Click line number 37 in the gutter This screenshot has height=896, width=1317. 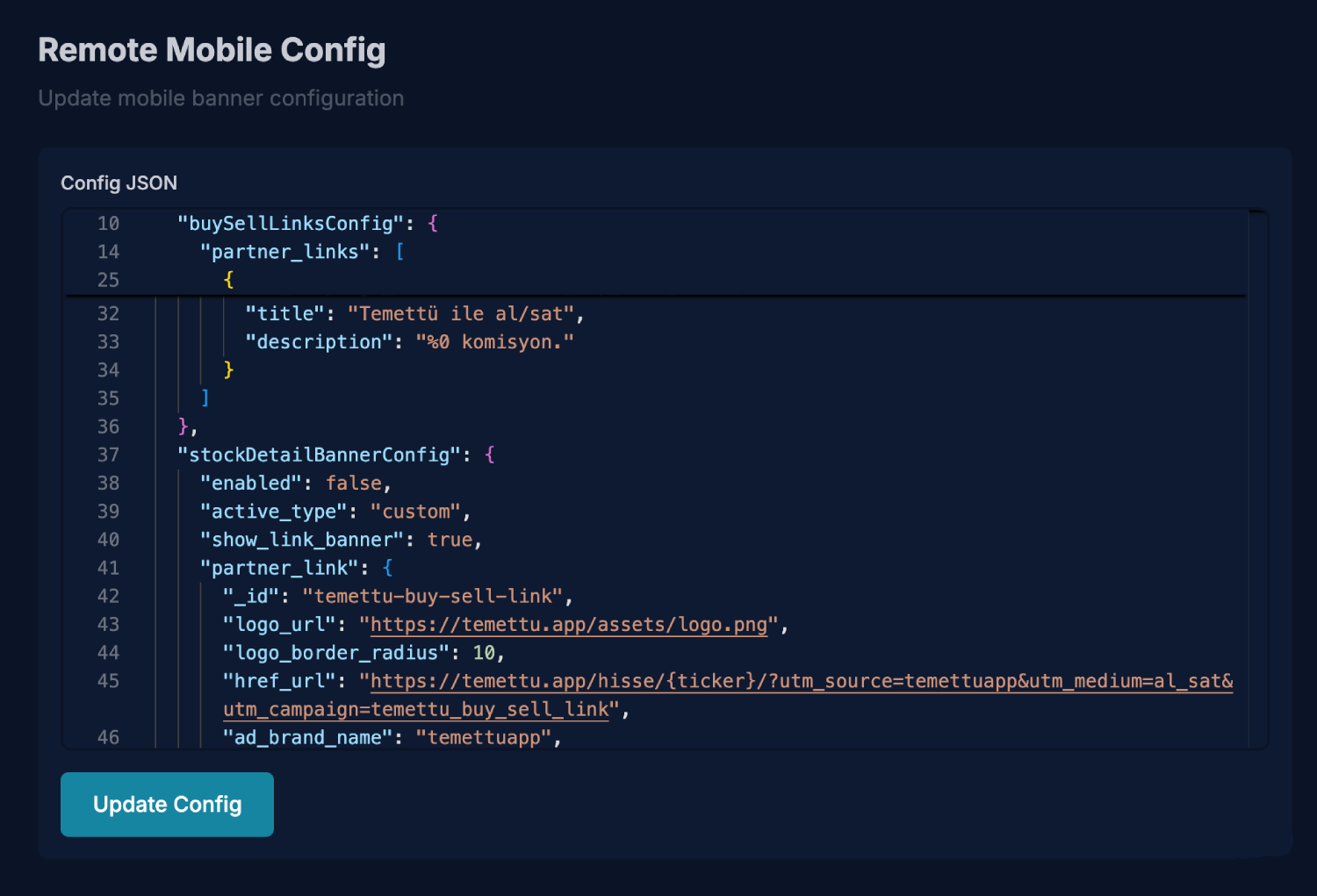(107, 455)
